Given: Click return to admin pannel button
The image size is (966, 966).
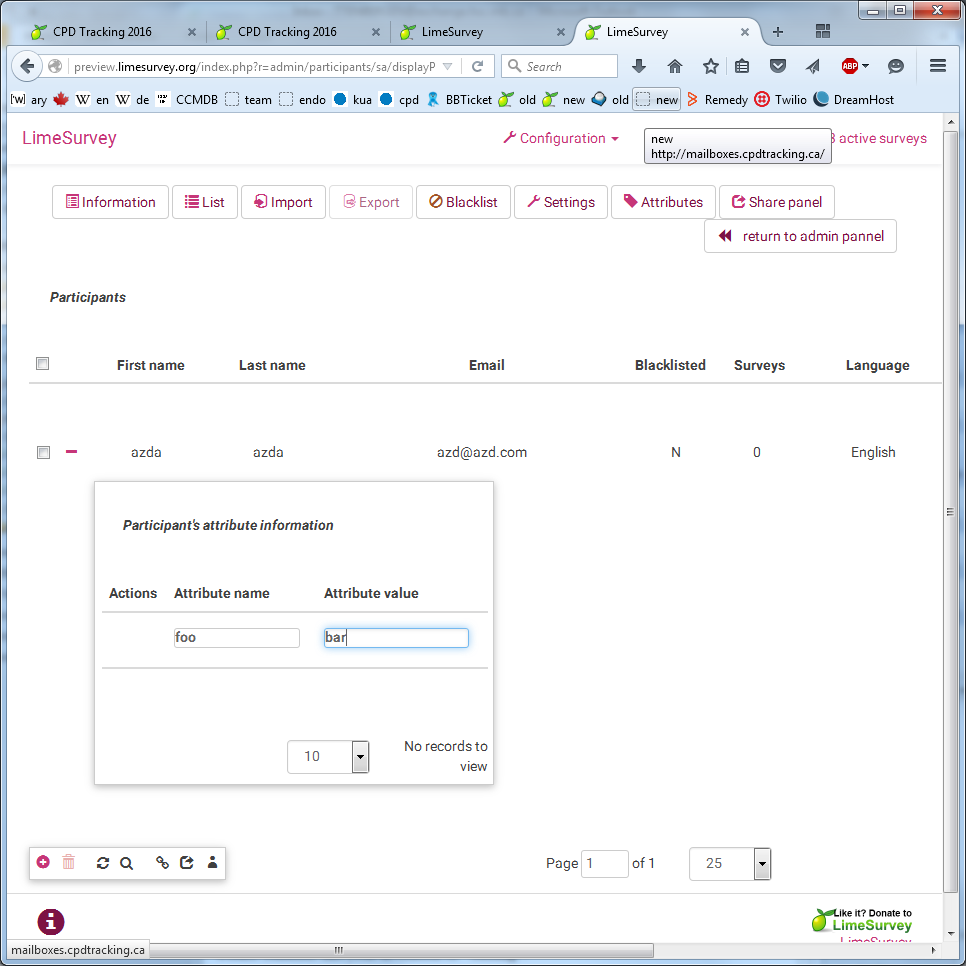Looking at the screenshot, I should pos(800,236).
